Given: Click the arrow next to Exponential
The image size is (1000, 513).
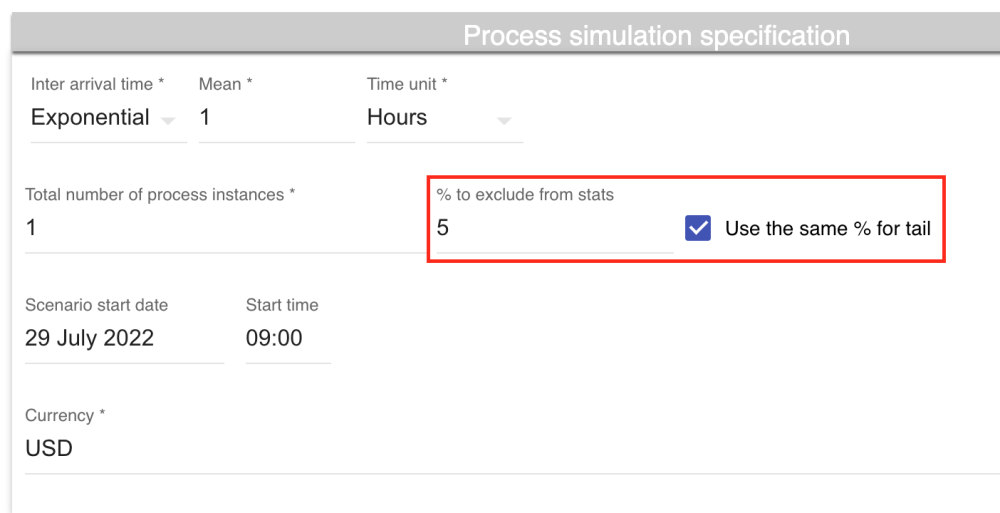Looking at the screenshot, I should (x=168, y=121).
